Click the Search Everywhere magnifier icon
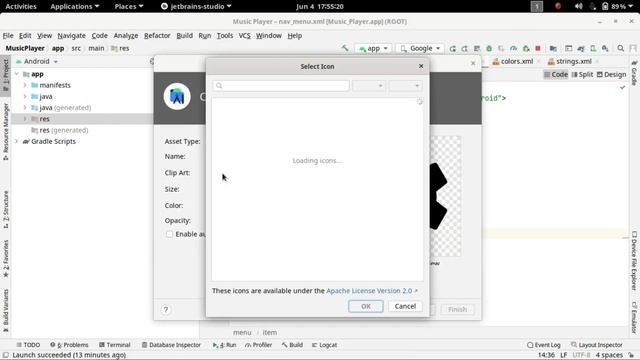 click(620, 49)
